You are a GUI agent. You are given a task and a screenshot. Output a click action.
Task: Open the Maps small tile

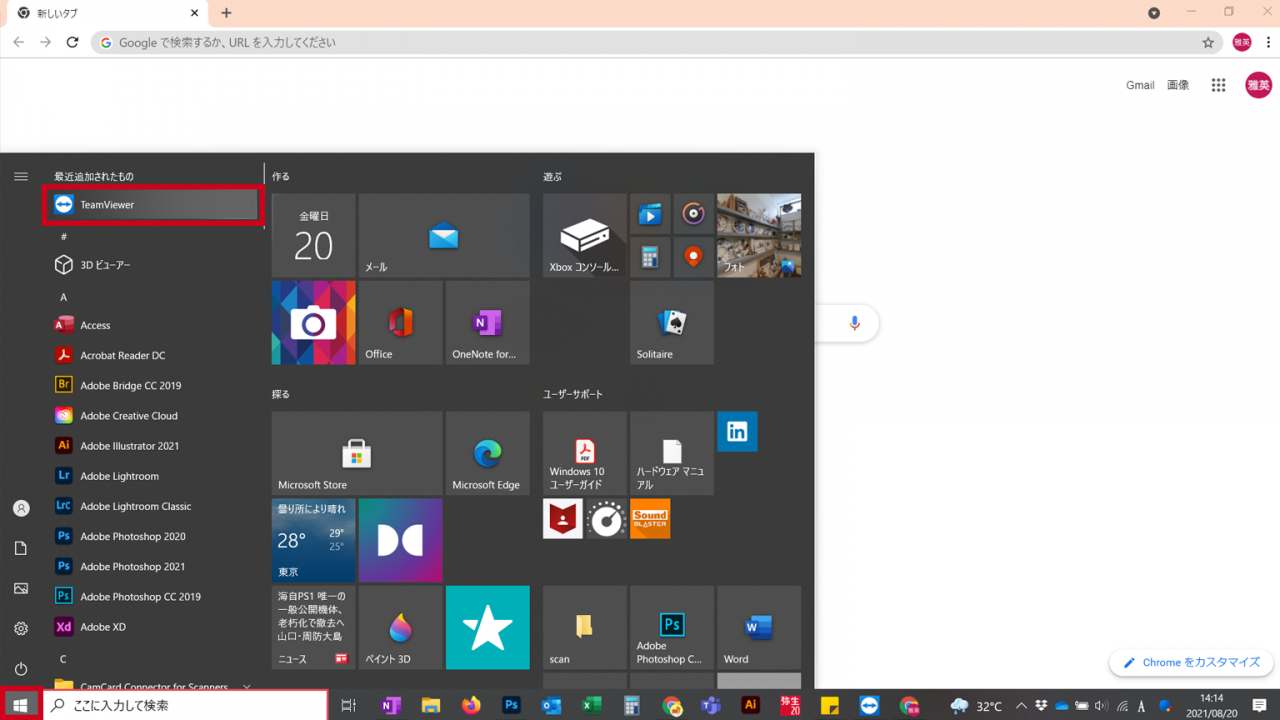[x=693, y=257]
